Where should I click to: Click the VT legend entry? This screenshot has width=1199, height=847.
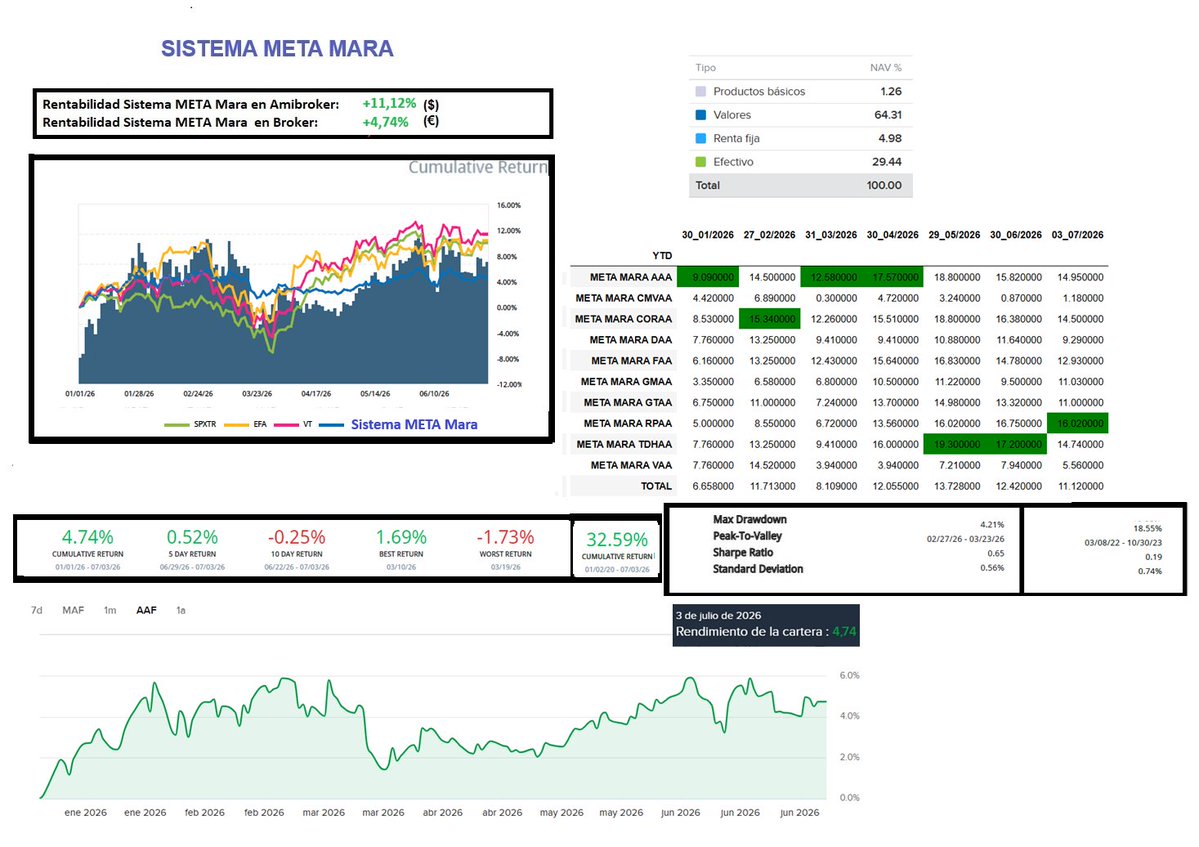pos(294,424)
